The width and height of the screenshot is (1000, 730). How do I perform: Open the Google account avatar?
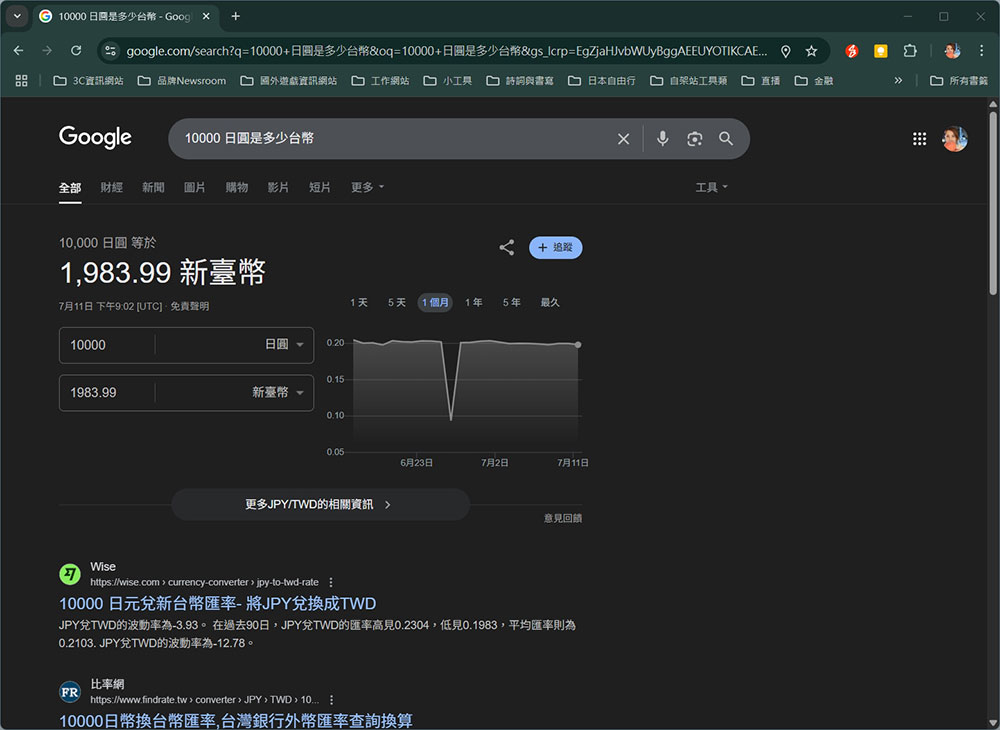tap(955, 138)
